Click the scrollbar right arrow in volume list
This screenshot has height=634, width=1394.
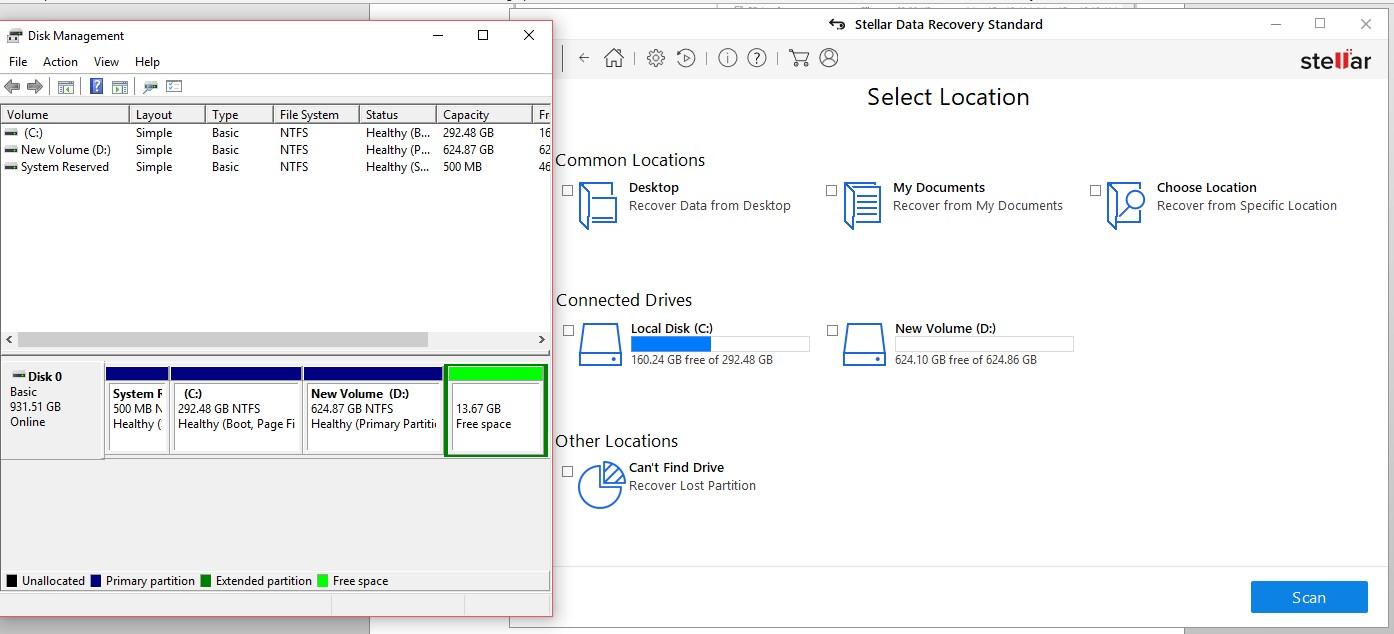click(541, 340)
